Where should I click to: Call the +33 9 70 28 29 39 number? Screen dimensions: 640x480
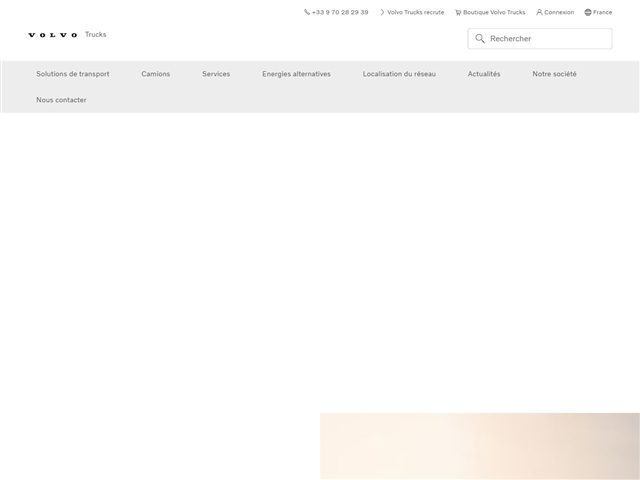[340, 12]
